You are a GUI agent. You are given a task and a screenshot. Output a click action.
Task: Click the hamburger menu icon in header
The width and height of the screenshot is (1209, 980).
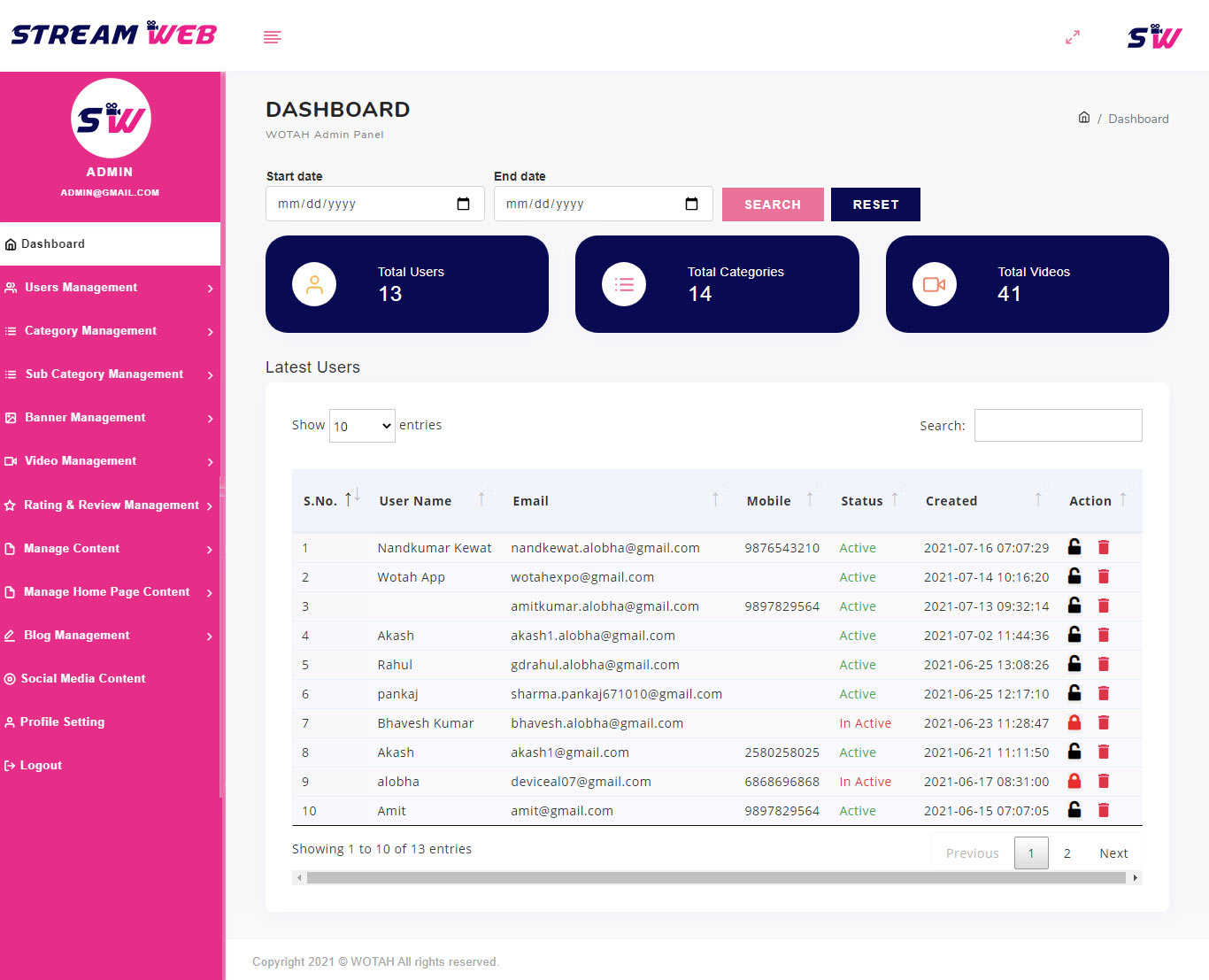click(x=273, y=37)
